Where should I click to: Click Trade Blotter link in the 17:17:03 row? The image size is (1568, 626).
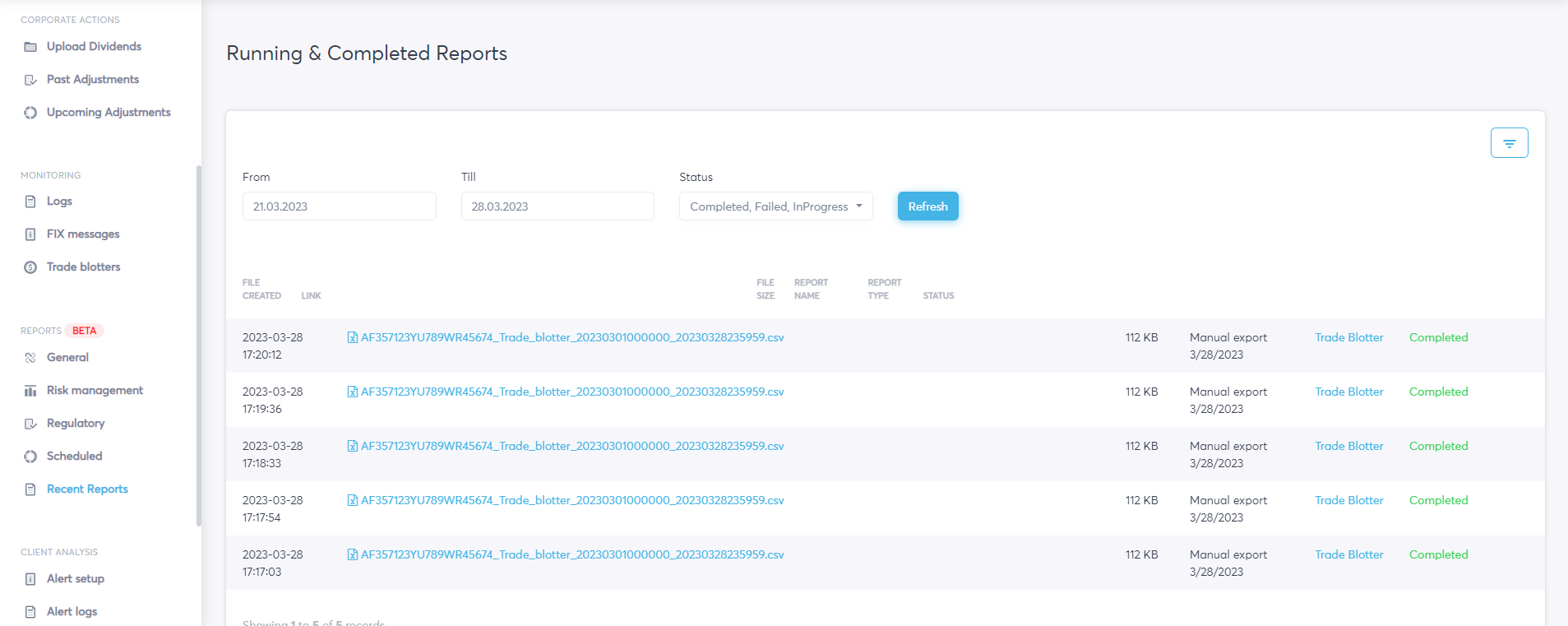1348,554
